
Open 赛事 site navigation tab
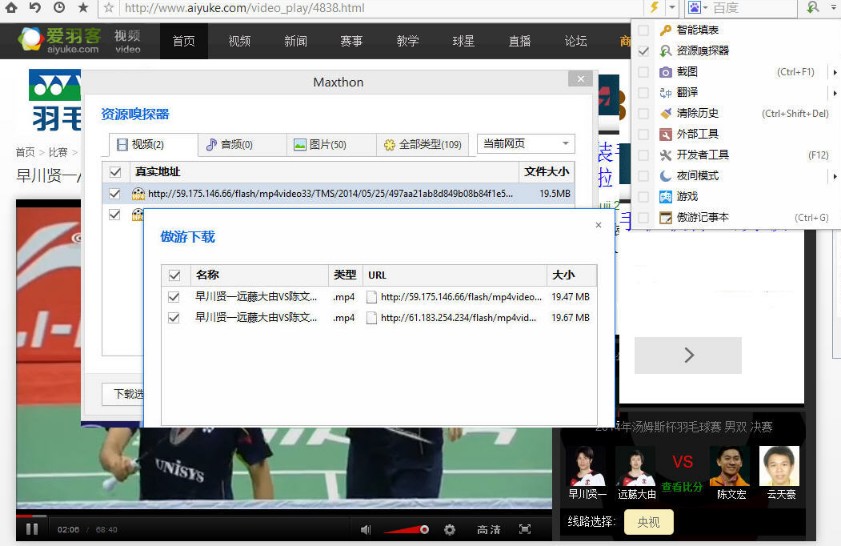(x=351, y=41)
